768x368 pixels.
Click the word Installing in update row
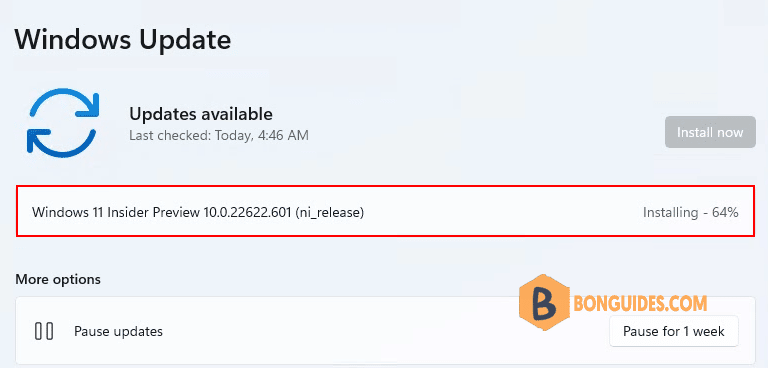click(670, 213)
